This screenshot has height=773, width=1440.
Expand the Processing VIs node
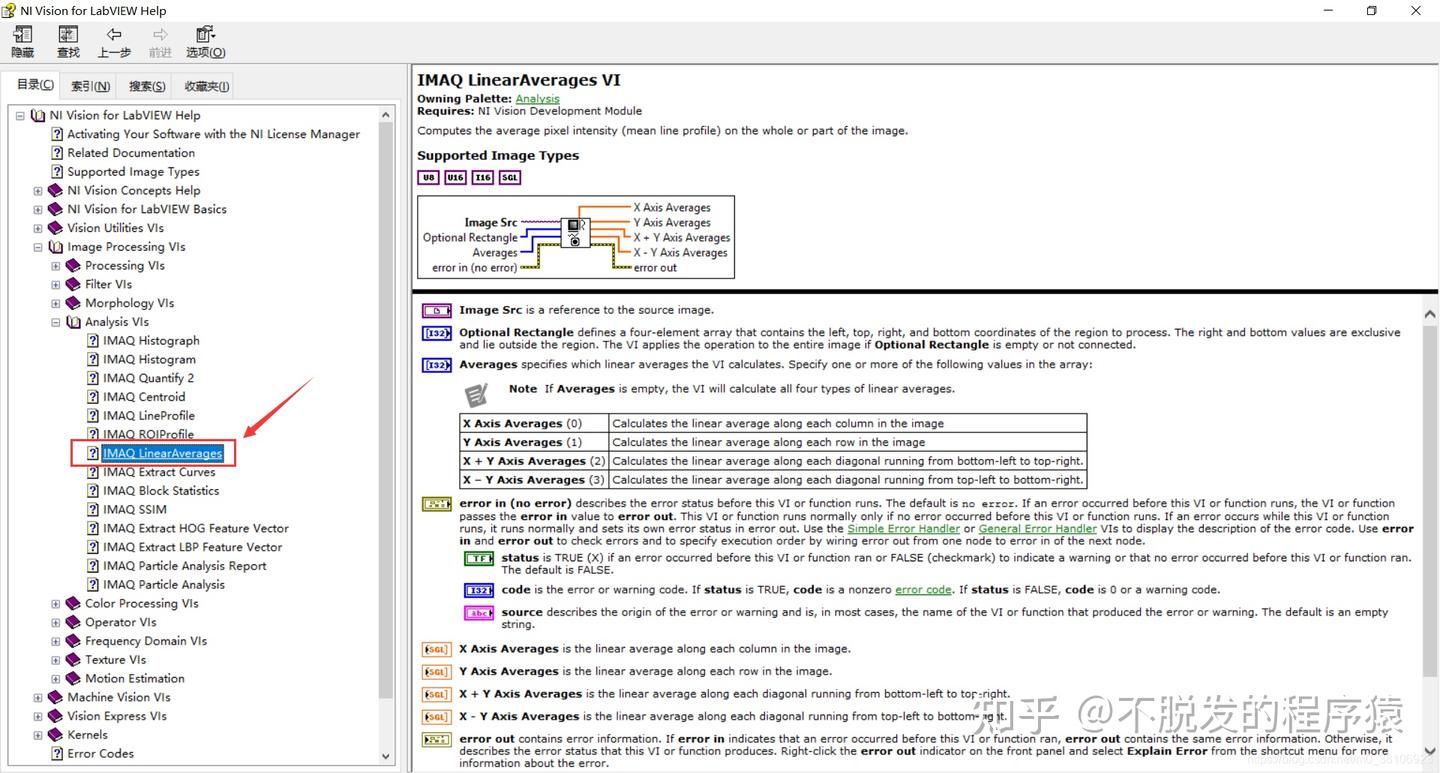(56, 266)
